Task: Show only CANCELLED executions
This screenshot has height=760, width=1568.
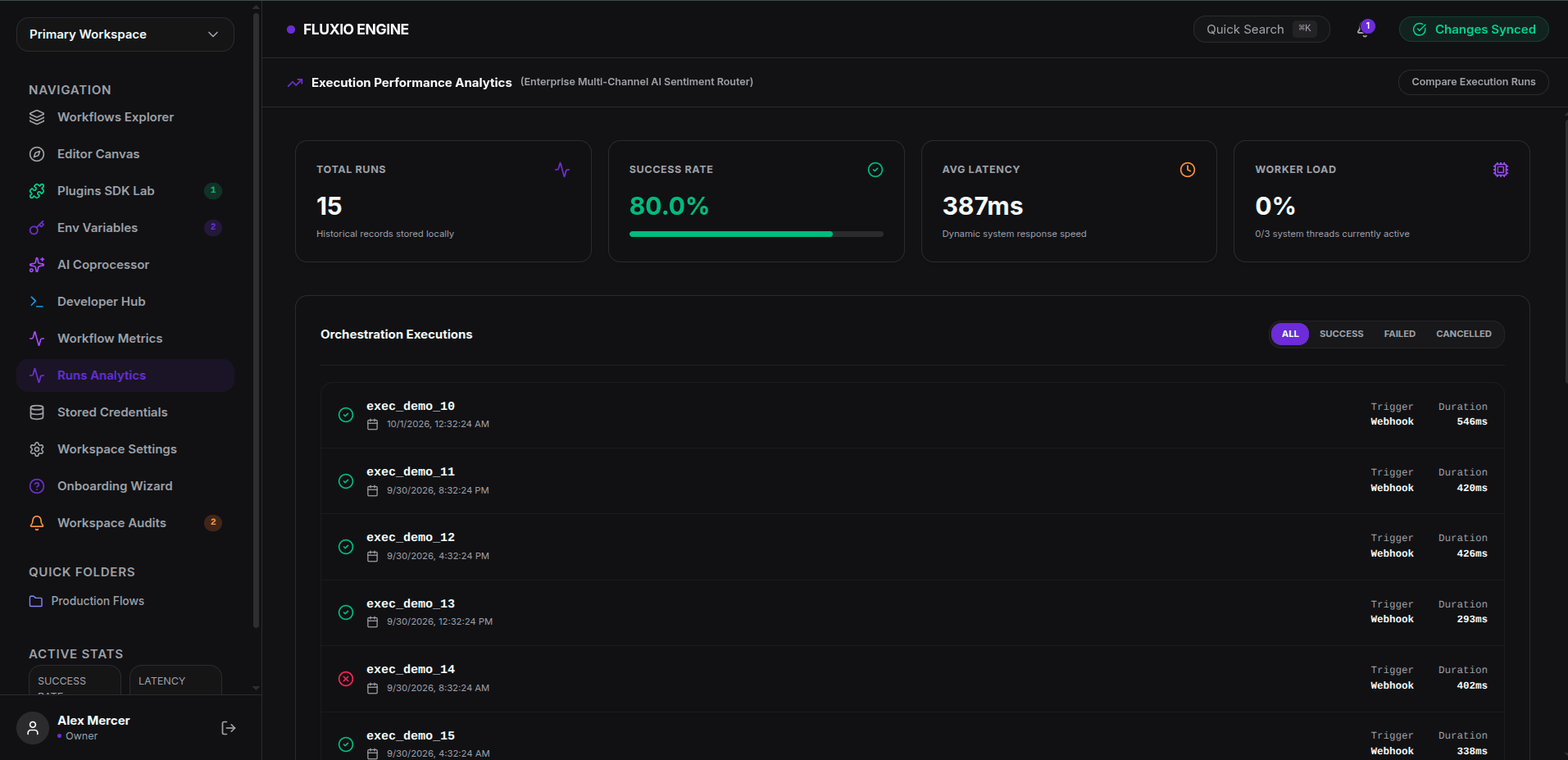Action: [1463, 334]
